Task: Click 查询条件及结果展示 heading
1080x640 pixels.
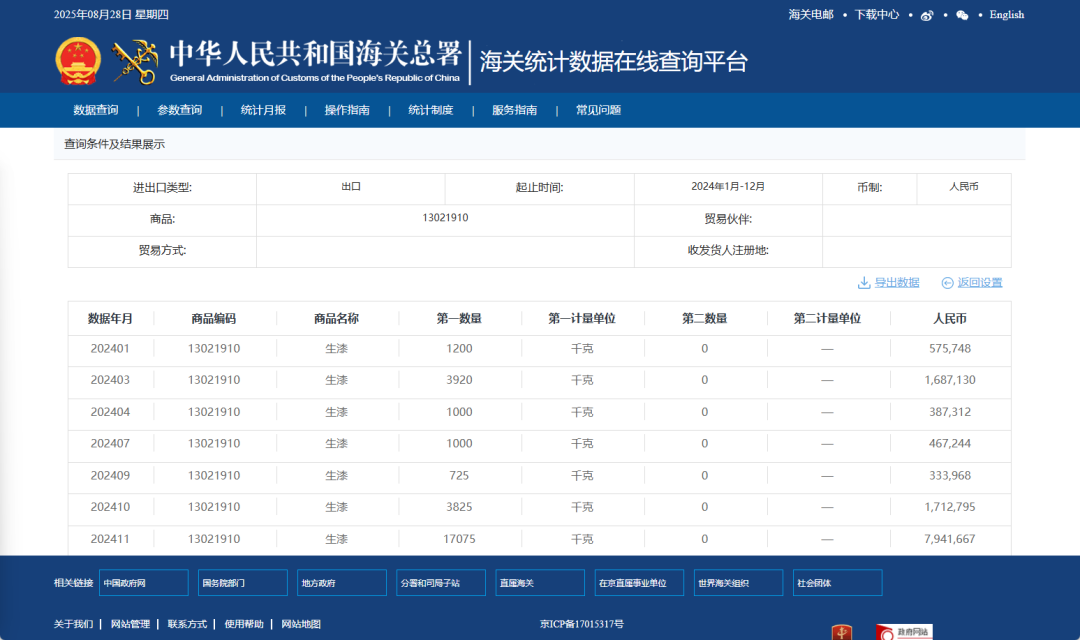Action: [114, 145]
